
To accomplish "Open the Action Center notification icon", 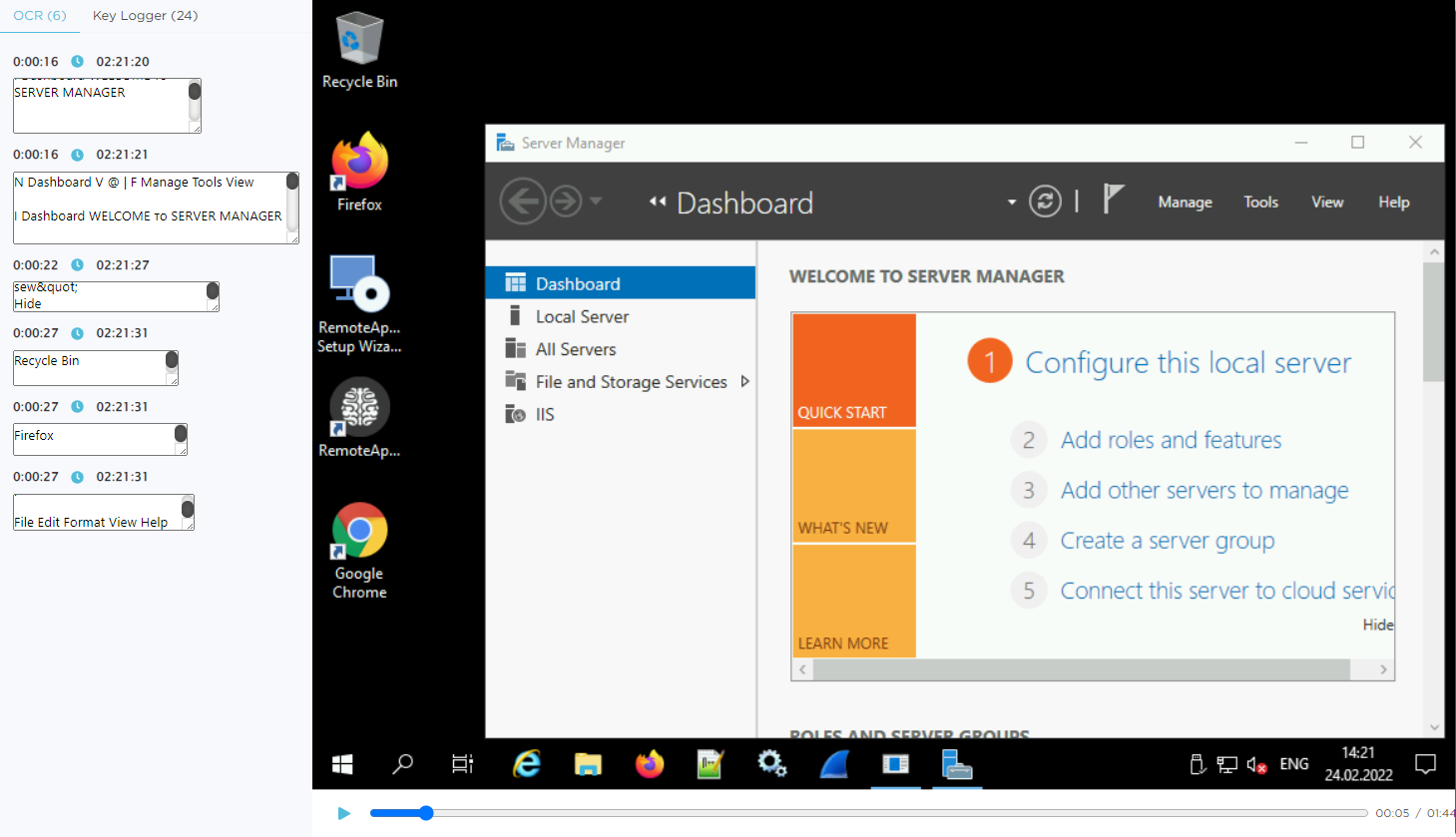I will click(x=1426, y=764).
